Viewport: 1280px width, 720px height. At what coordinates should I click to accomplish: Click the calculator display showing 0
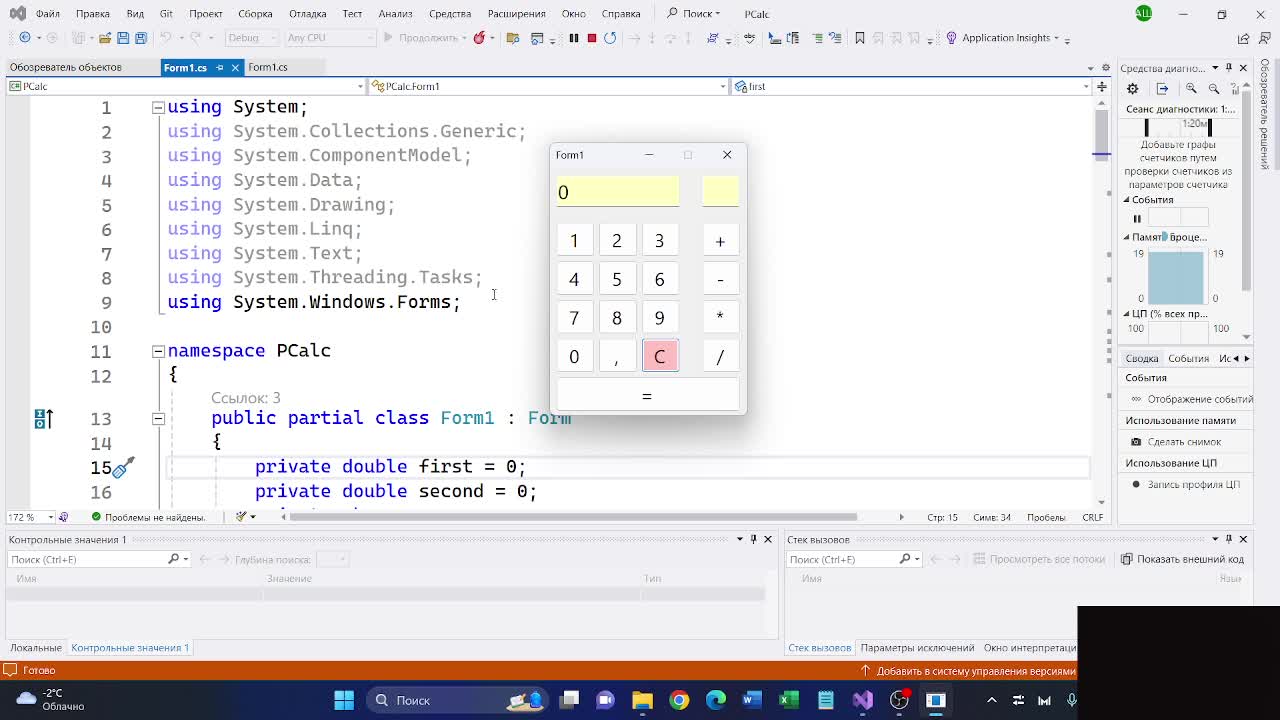[x=618, y=192]
